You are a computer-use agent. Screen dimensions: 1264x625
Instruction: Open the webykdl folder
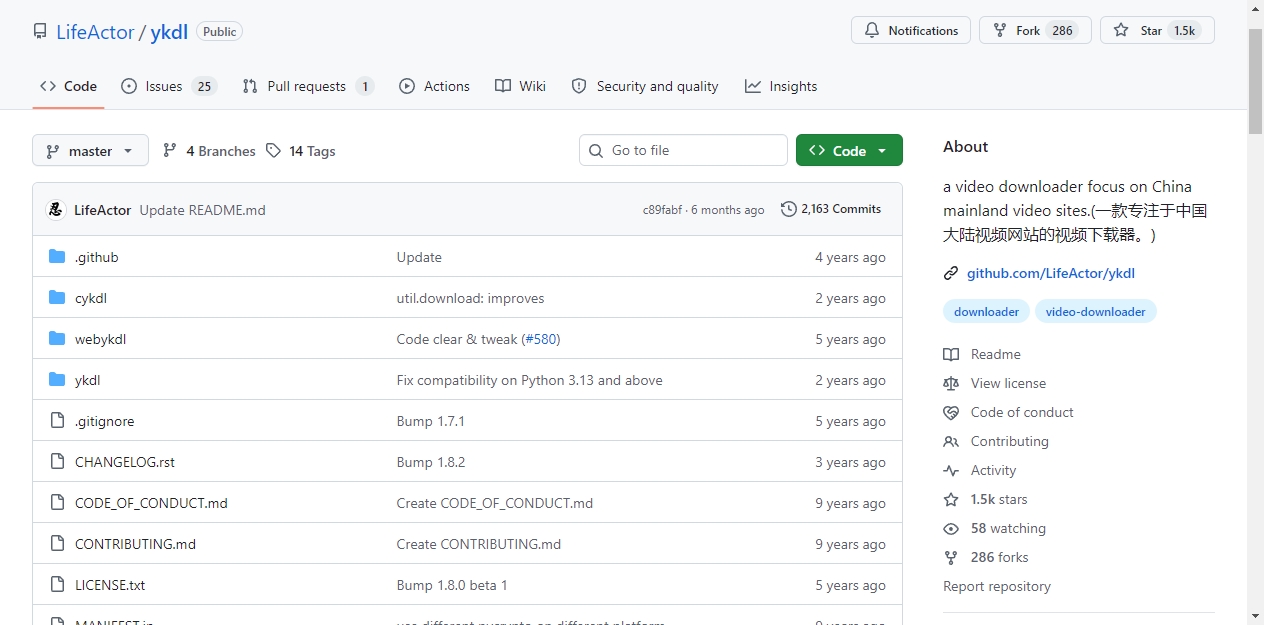pyautogui.click(x=100, y=339)
